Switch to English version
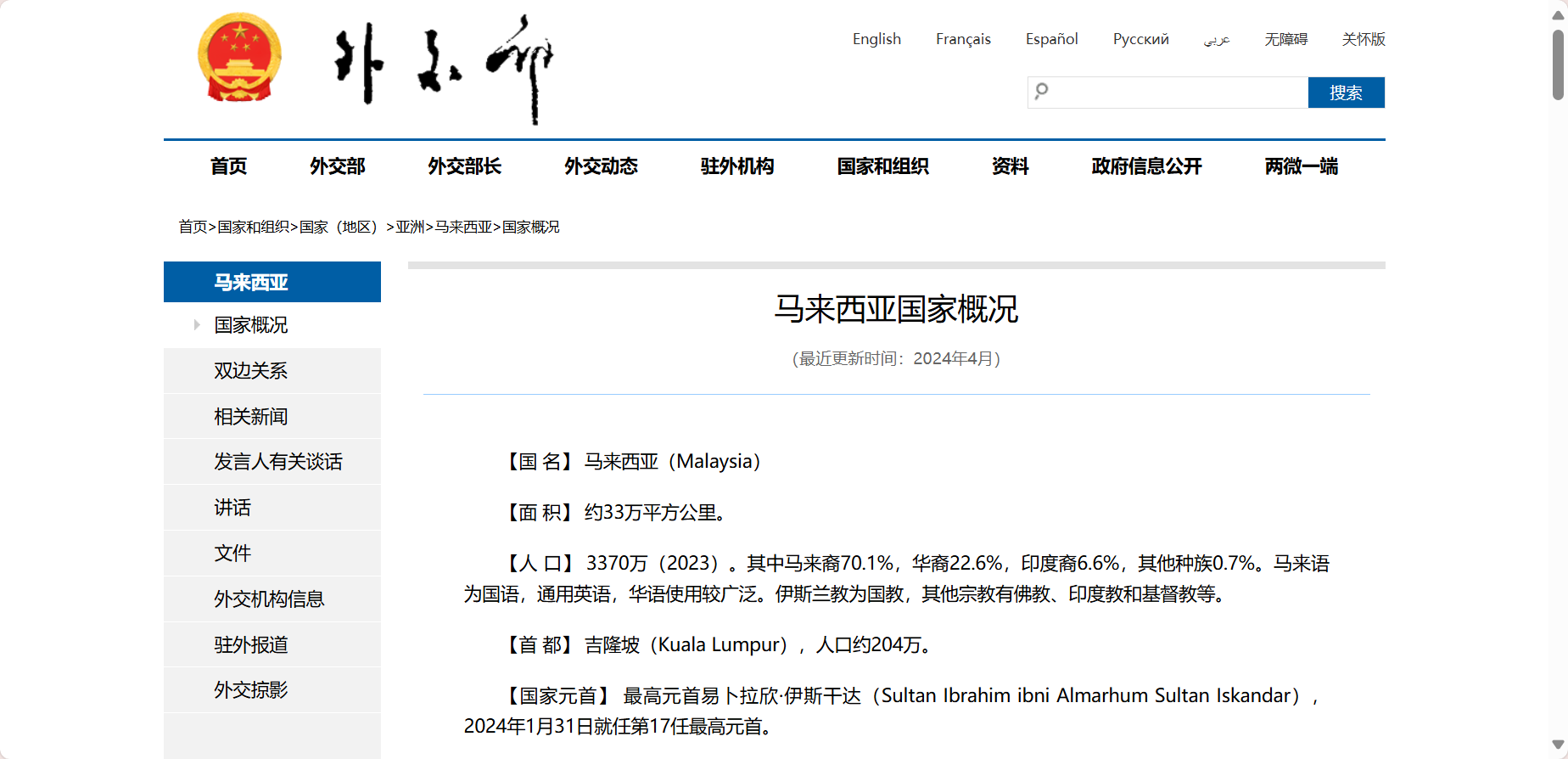This screenshot has height=759, width=1568. tap(876, 39)
